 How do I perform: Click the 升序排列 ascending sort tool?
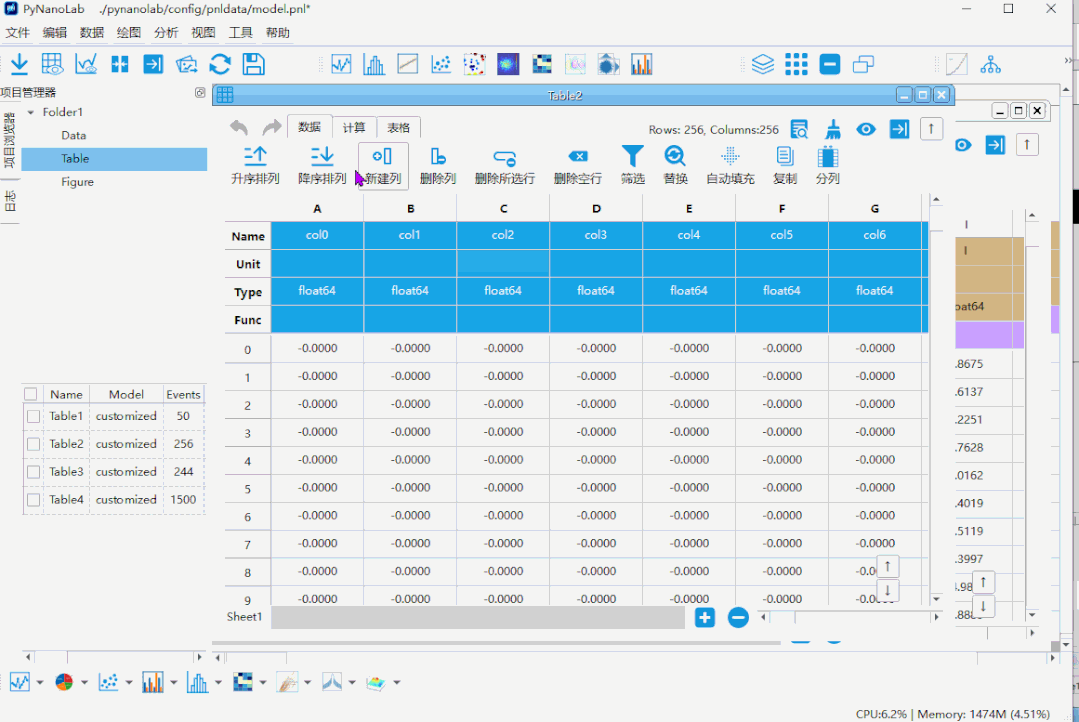pos(255,165)
